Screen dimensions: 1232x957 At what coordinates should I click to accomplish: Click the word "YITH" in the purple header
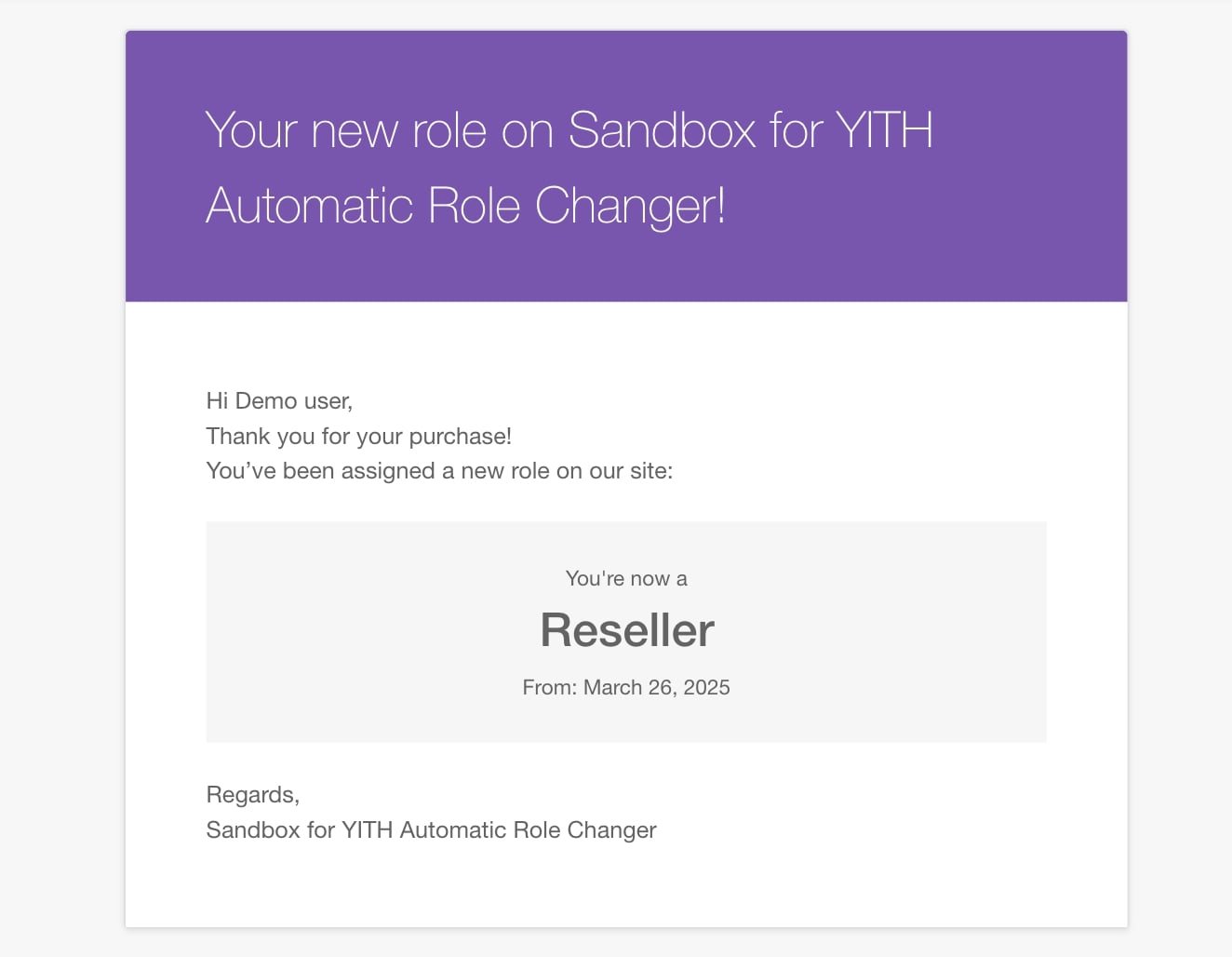tap(884, 130)
